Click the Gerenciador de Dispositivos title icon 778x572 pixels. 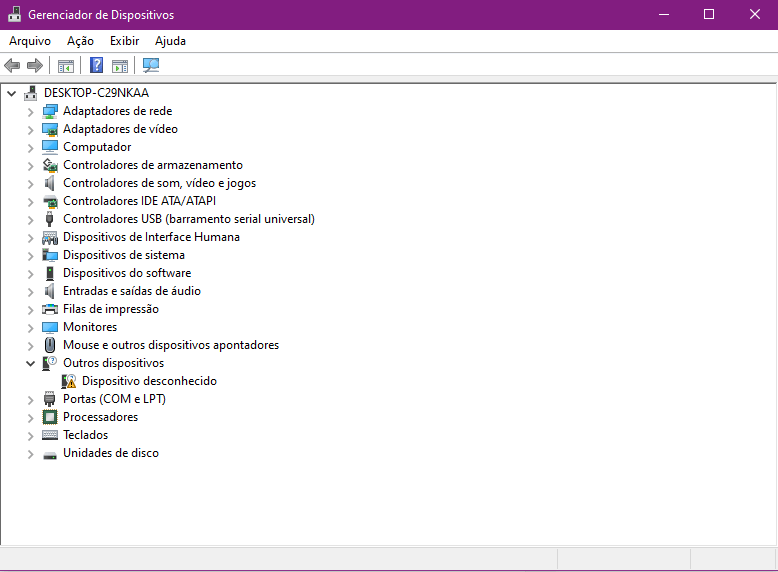pyautogui.click(x=14, y=14)
